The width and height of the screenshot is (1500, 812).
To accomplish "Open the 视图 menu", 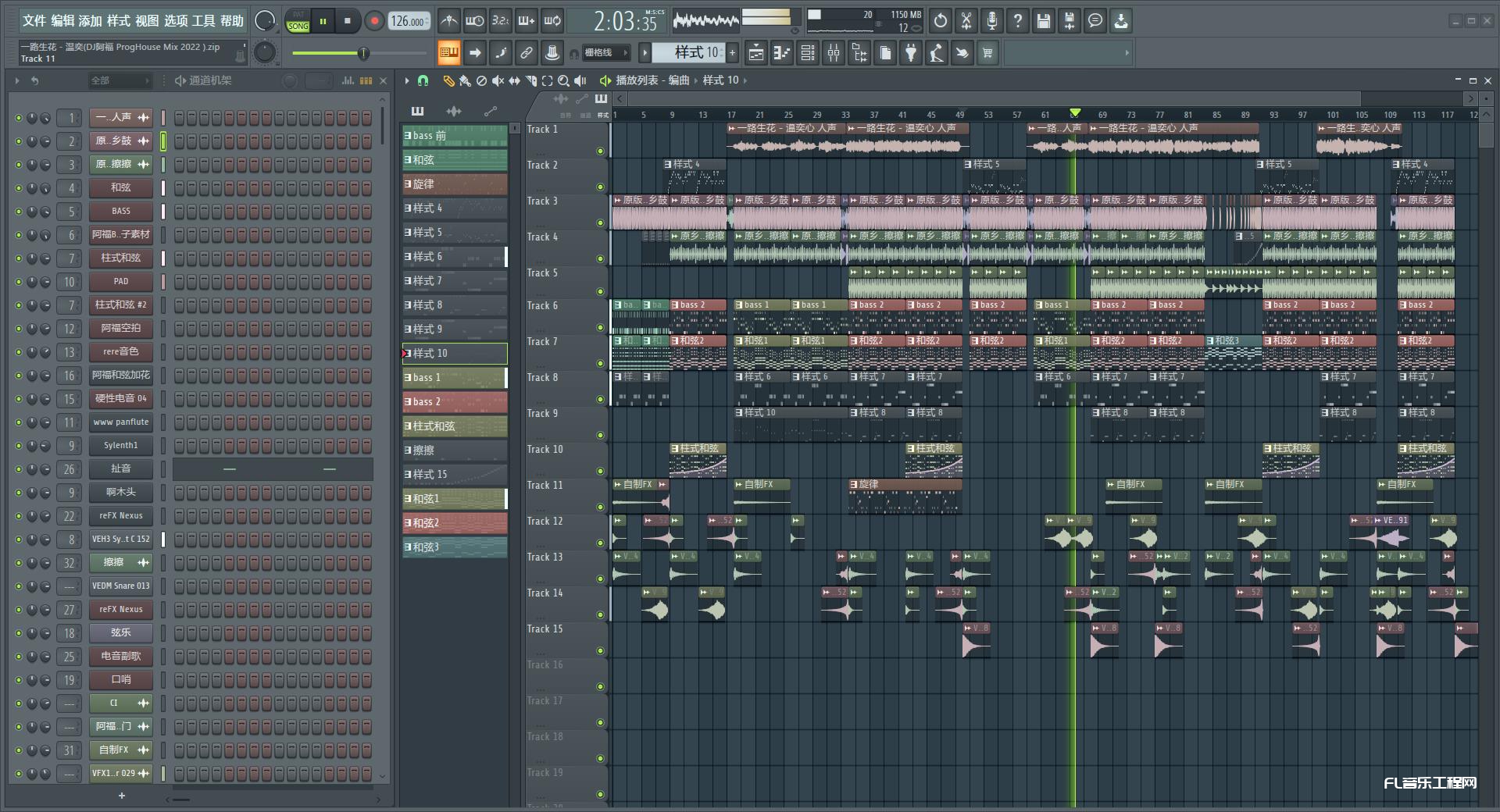I will (147, 21).
